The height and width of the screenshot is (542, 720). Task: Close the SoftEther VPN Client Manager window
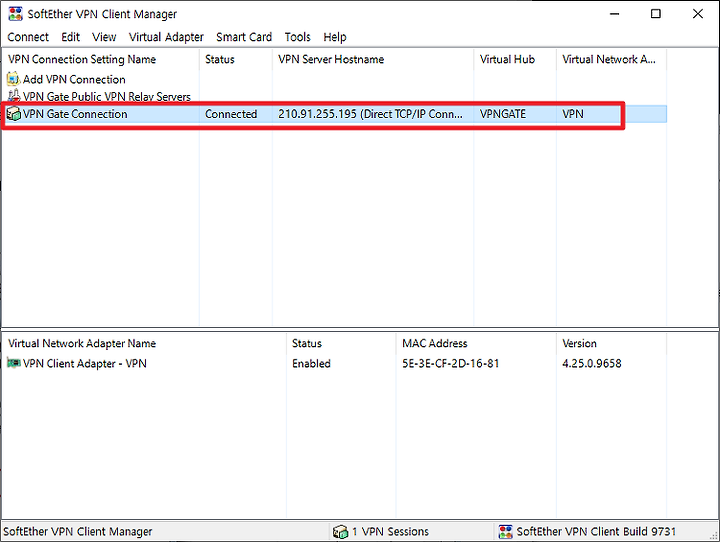(x=698, y=14)
